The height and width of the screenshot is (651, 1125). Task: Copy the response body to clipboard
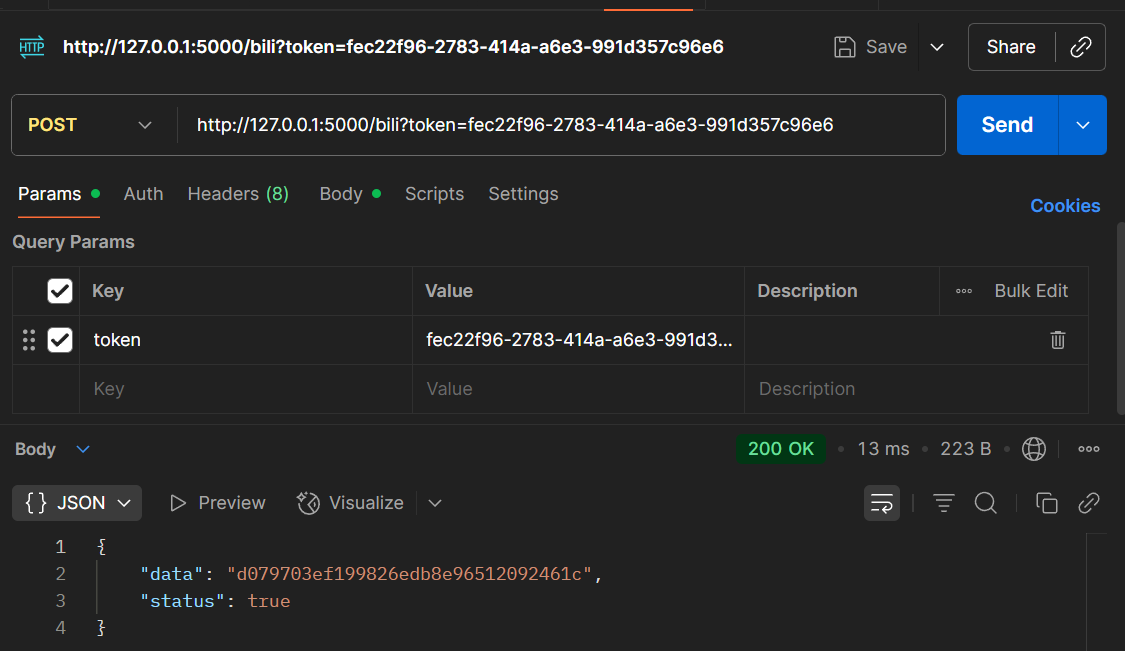pyautogui.click(x=1047, y=503)
